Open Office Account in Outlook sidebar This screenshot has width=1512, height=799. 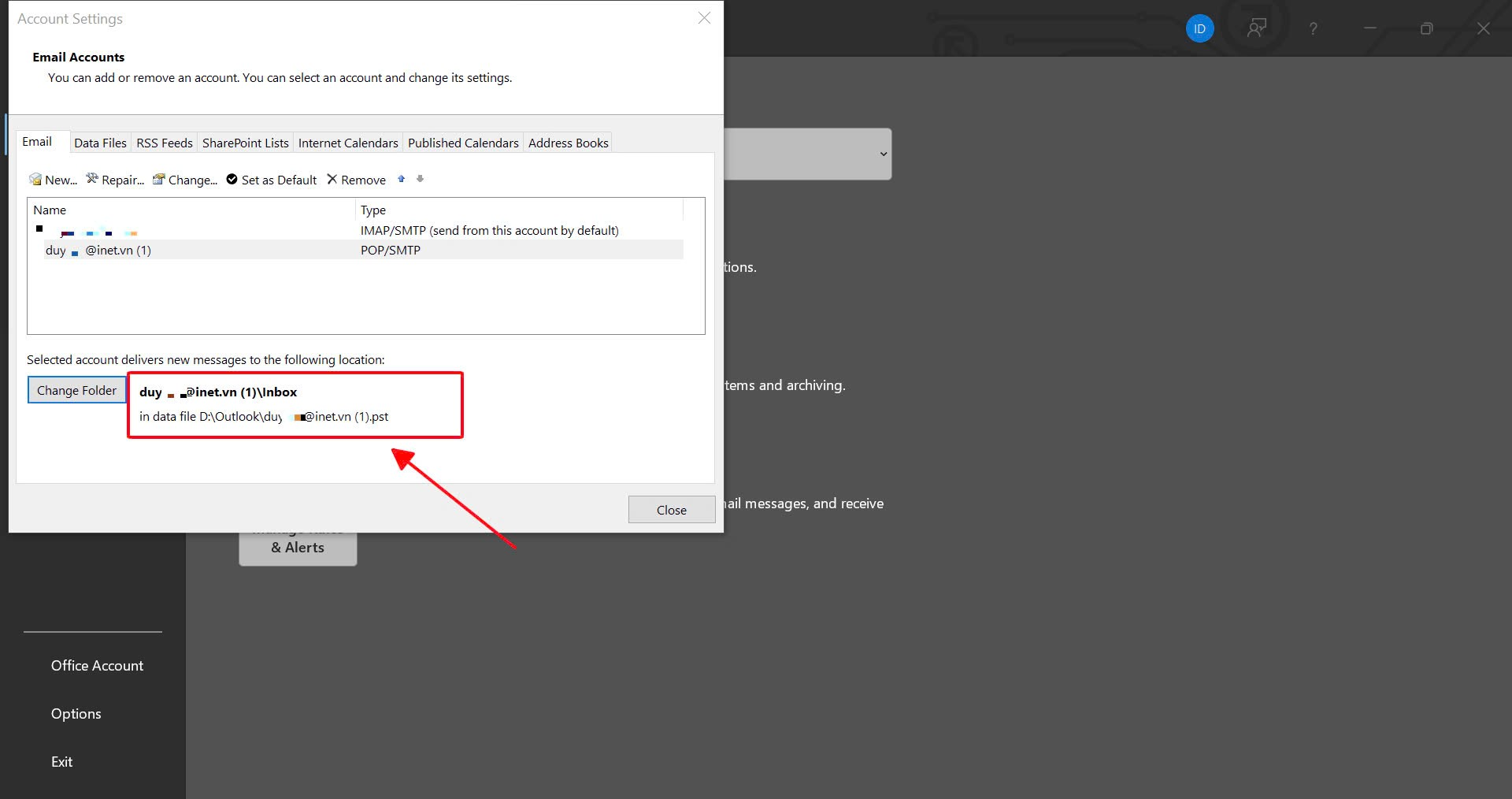[x=97, y=666]
